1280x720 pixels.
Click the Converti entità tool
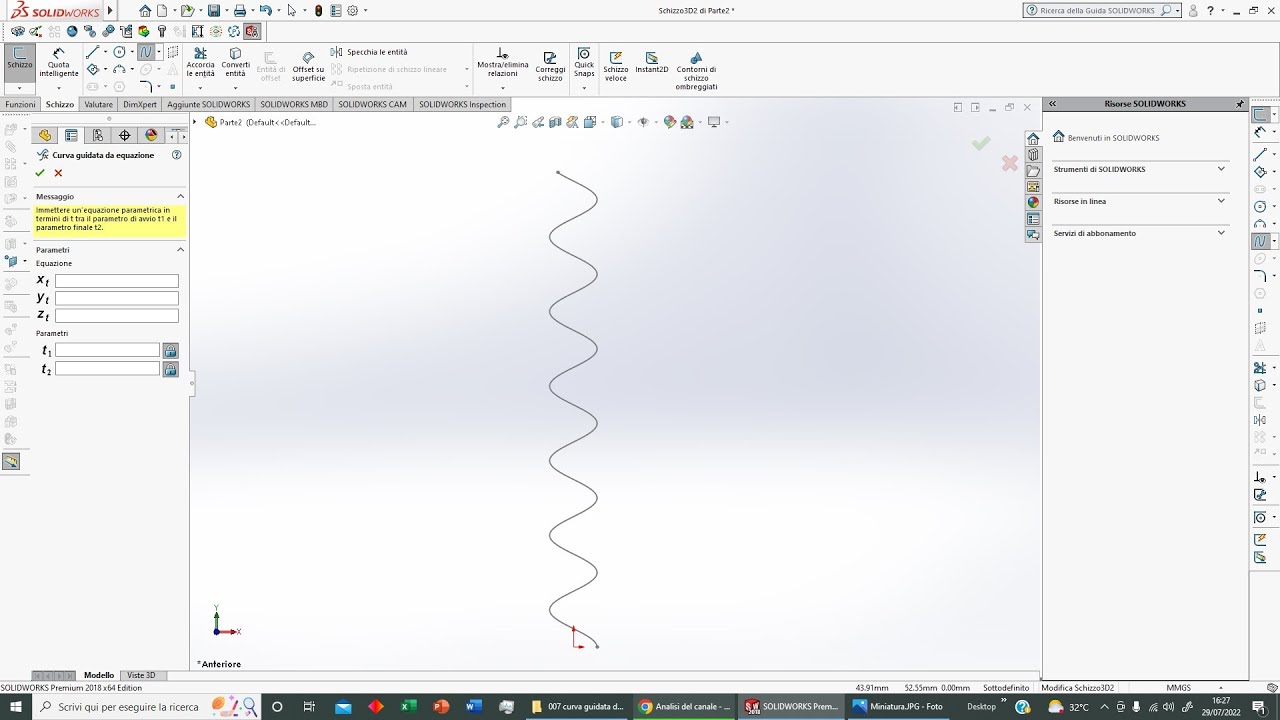click(235, 62)
